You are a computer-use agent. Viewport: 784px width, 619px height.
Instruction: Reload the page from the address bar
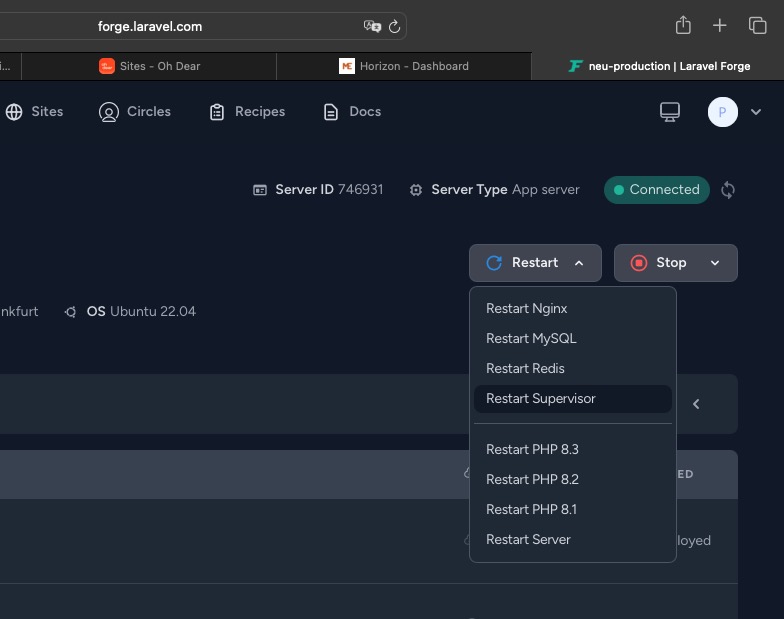(394, 26)
